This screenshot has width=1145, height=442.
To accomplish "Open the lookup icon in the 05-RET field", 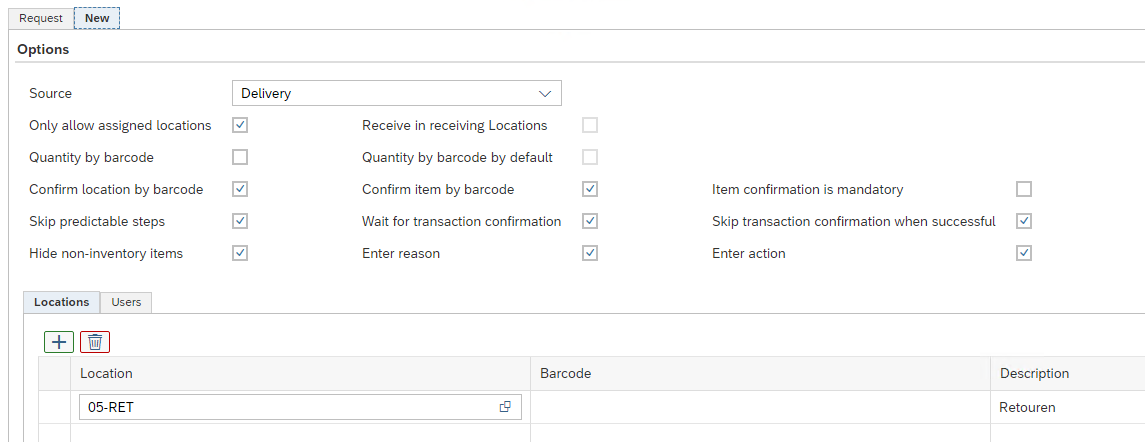I will 505,407.
